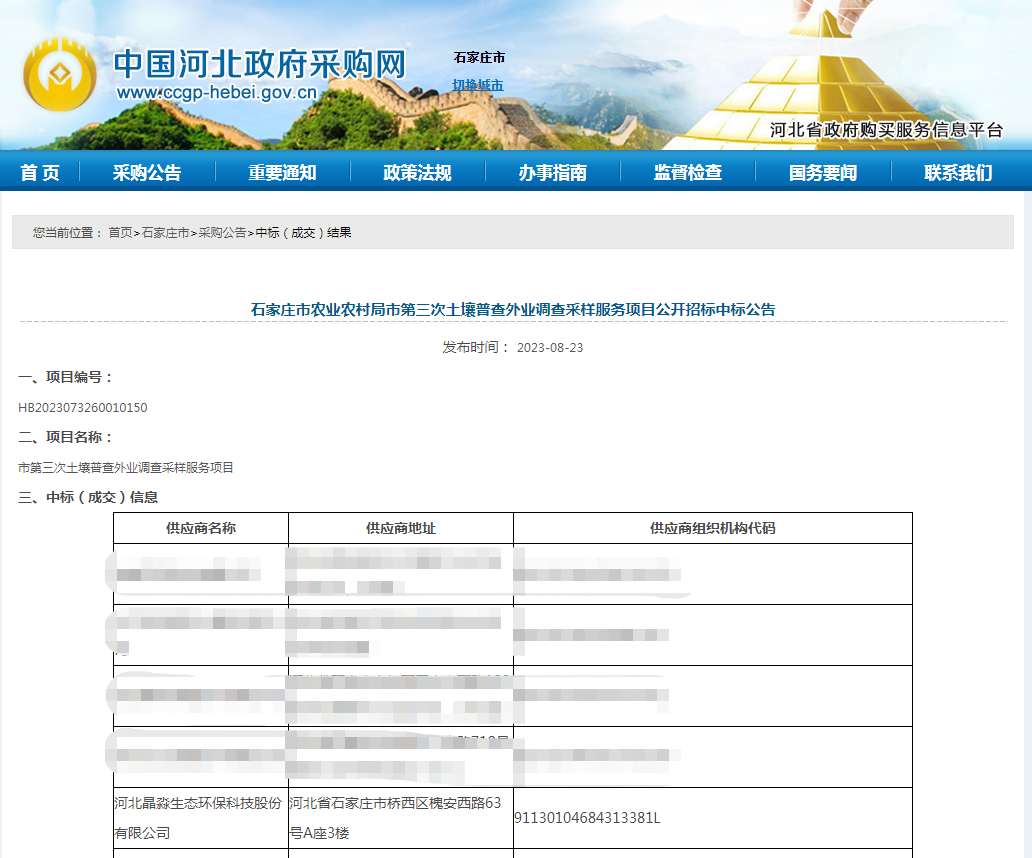Screen dimensions: 1032x858
Task: Click the 供应商地址 column header
Action: pyautogui.click(x=401, y=528)
